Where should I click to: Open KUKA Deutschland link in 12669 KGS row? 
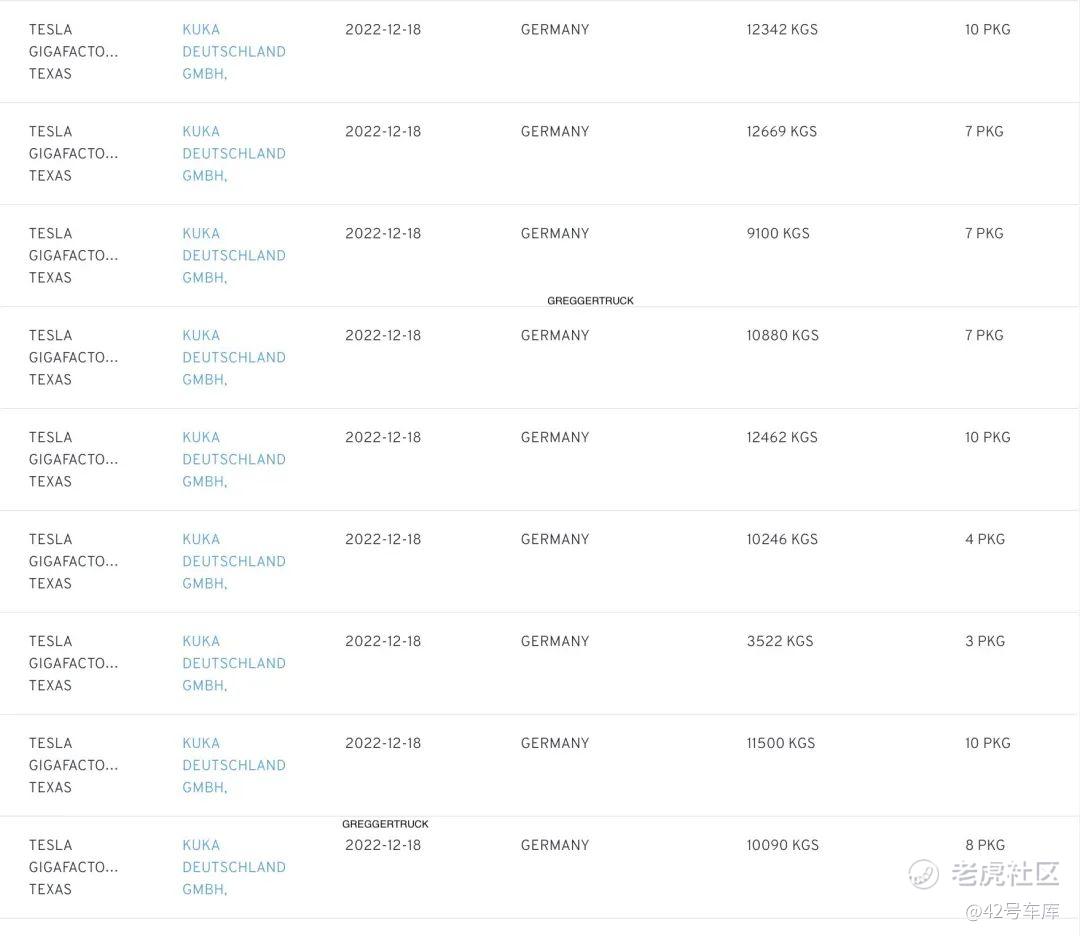233,154
